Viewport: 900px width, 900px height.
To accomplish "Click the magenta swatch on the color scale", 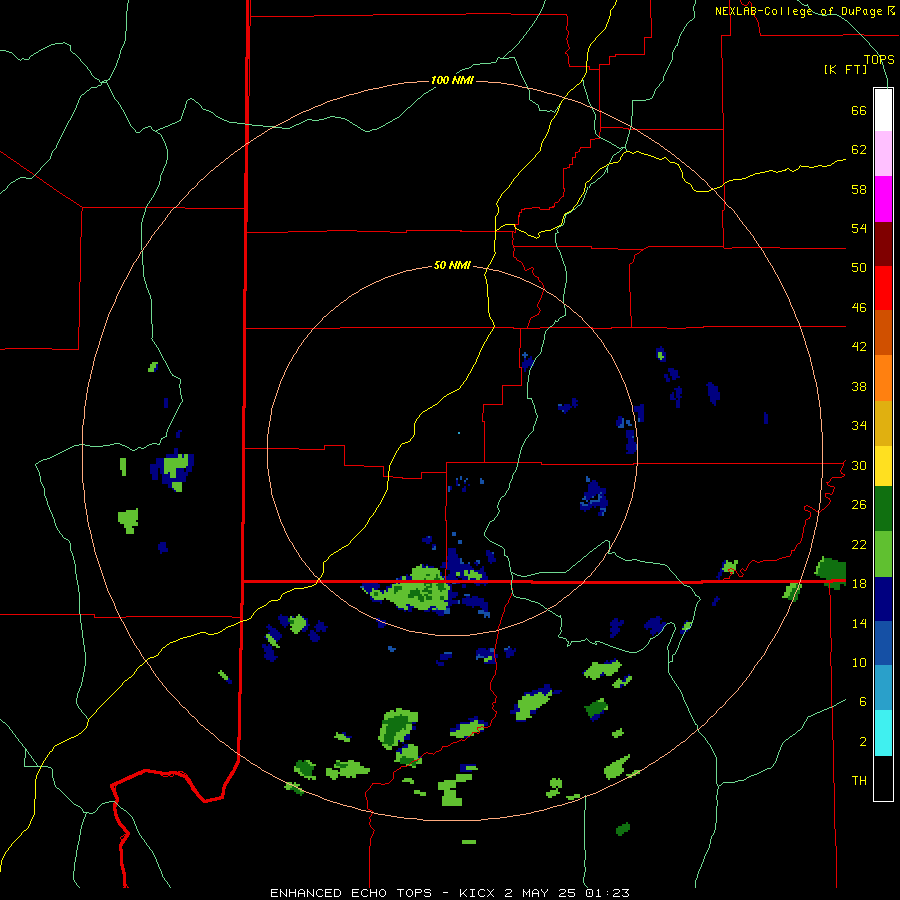I will (x=883, y=199).
